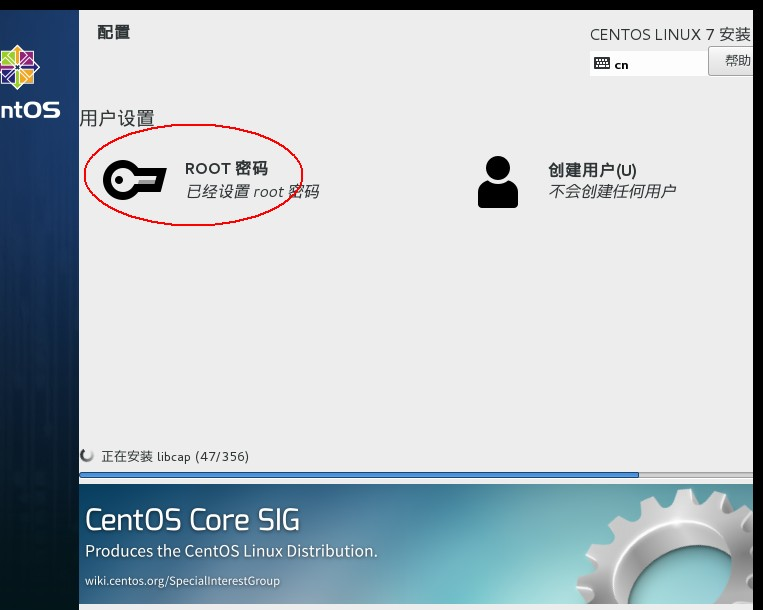
Task: Click the 配置 page title
Action: [114, 33]
